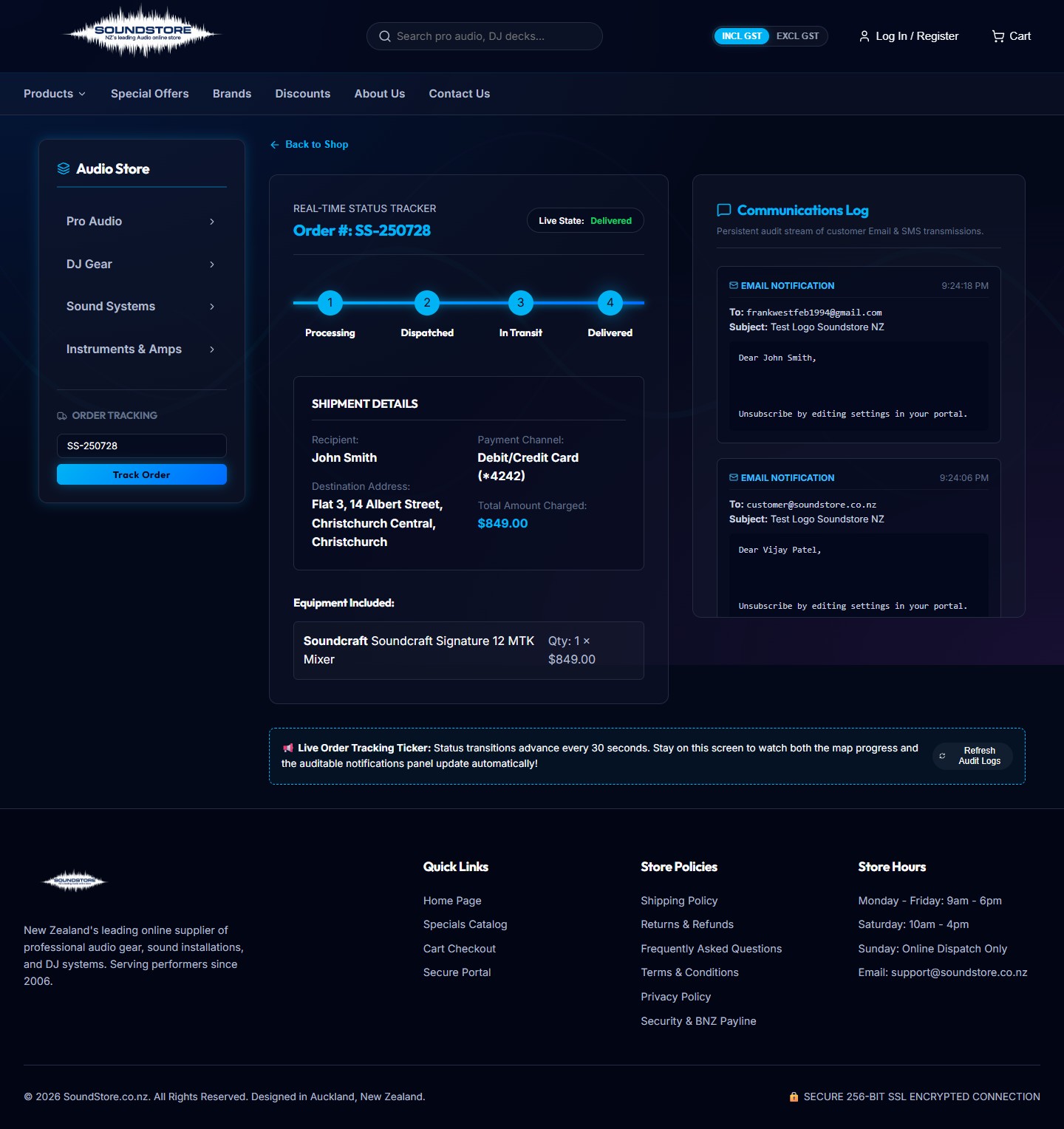Click Soundcraft Signature 12 MTK Mixer item
The height and width of the screenshot is (1129, 1064).
tap(419, 650)
